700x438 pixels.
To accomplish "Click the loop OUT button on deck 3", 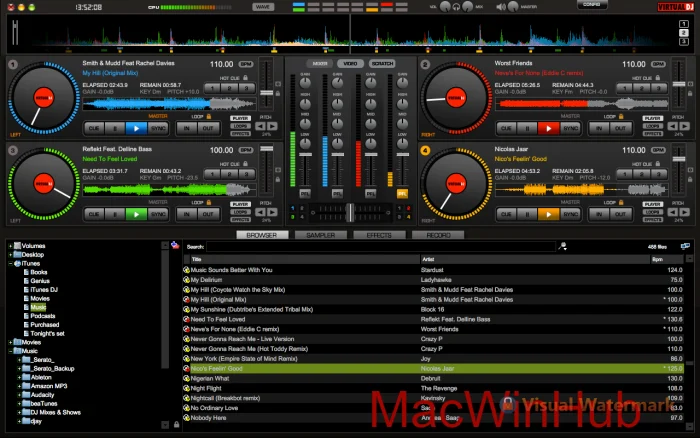I will coord(208,214).
